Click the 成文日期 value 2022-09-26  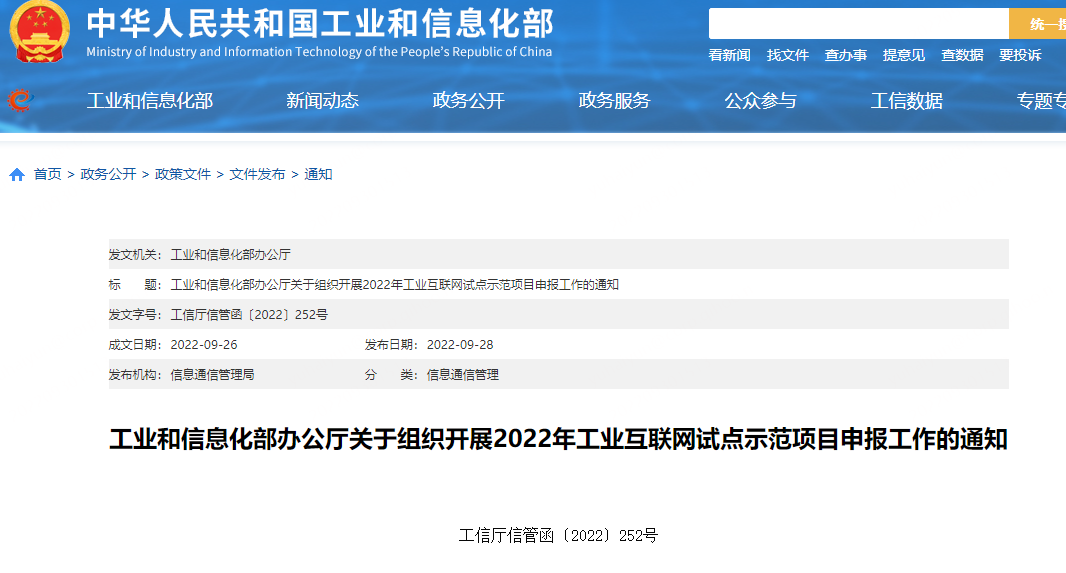204,345
